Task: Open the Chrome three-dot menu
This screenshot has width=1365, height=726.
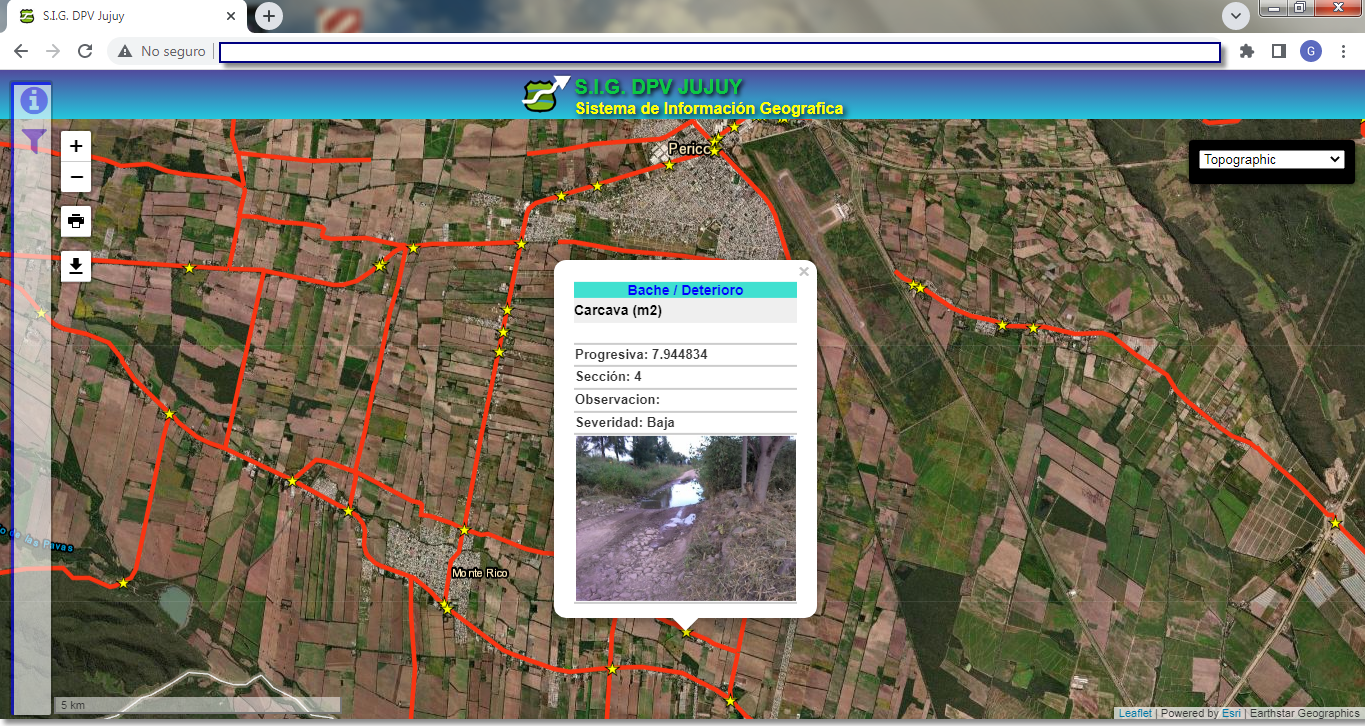Action: (x=1343, y=51)
